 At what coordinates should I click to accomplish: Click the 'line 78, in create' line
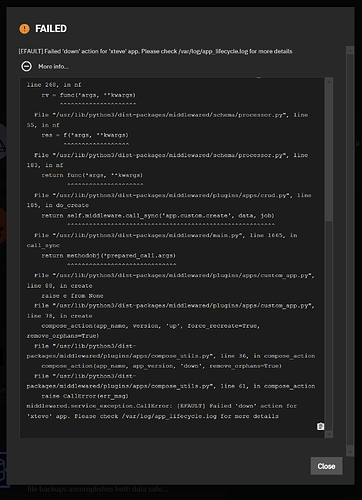[x=60, y=316]
